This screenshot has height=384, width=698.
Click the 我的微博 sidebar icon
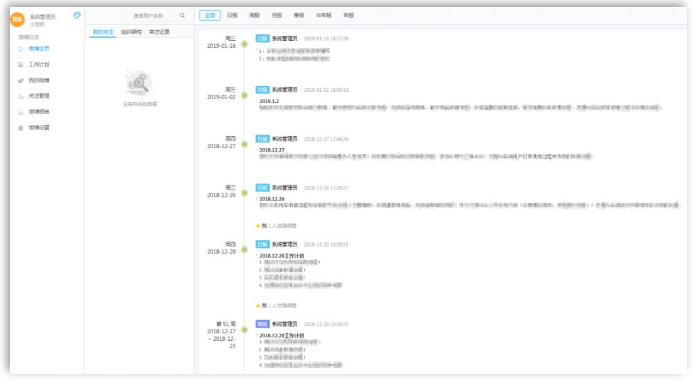[x=20, y=81]
